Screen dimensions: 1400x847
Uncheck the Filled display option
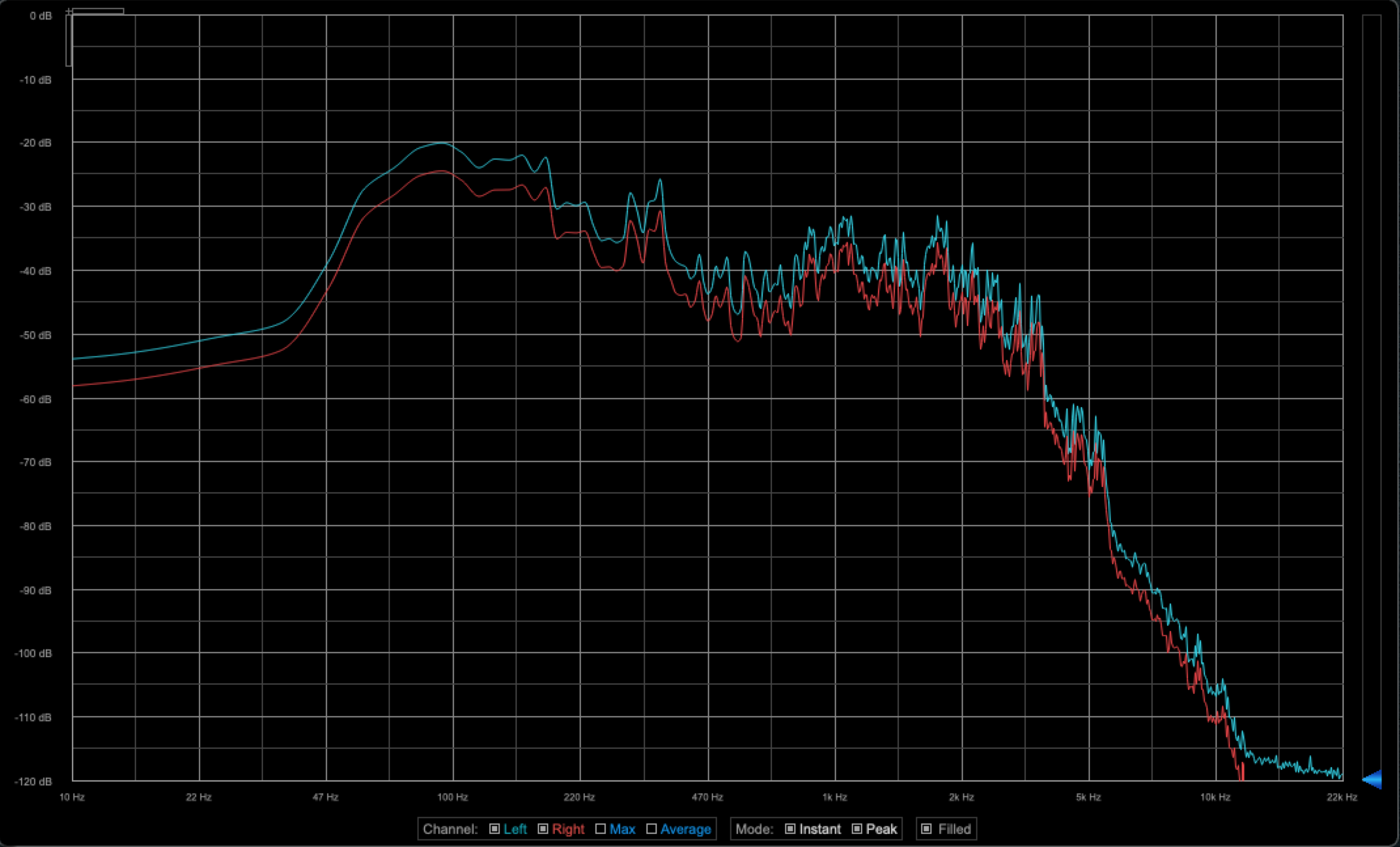[926, 829]
